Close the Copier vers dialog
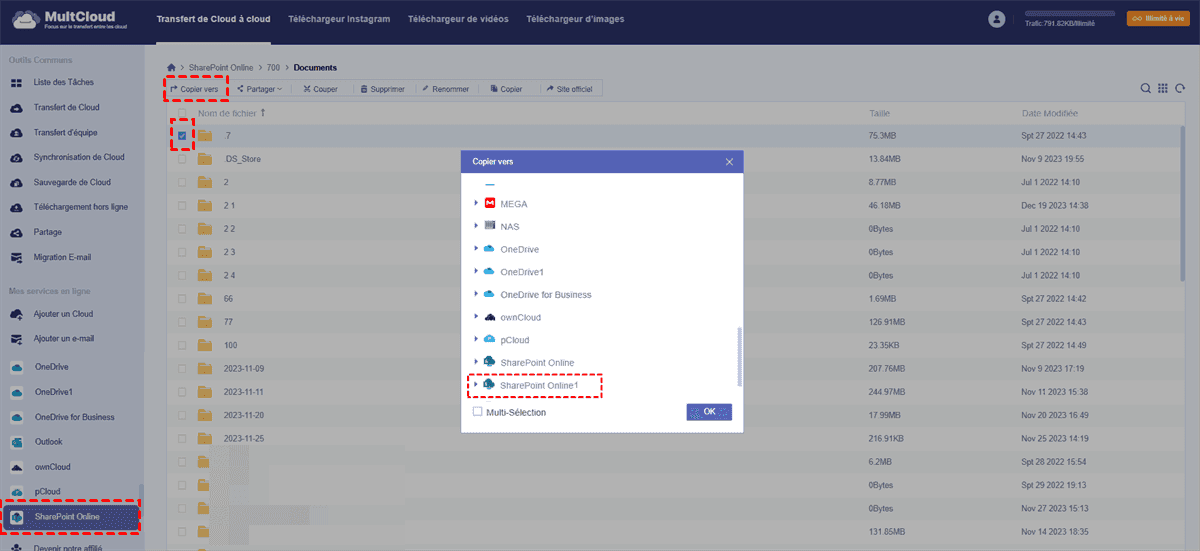The image size is (1200, 551). [x=729, y=161]
